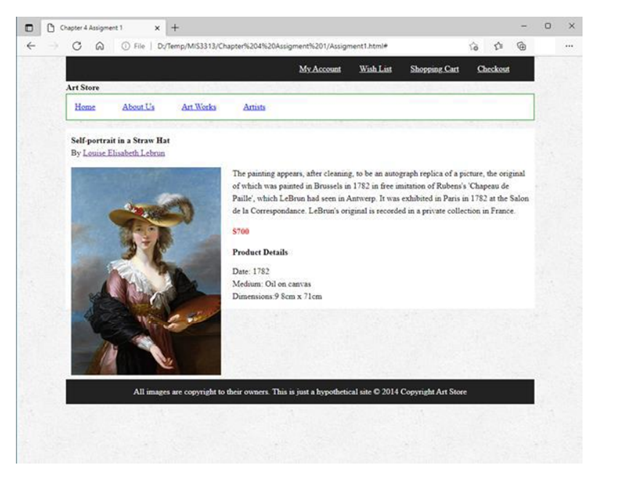Close the Chapter 4 Assigment 1 tab
This screenshot has height=481, width=624.
157,28
